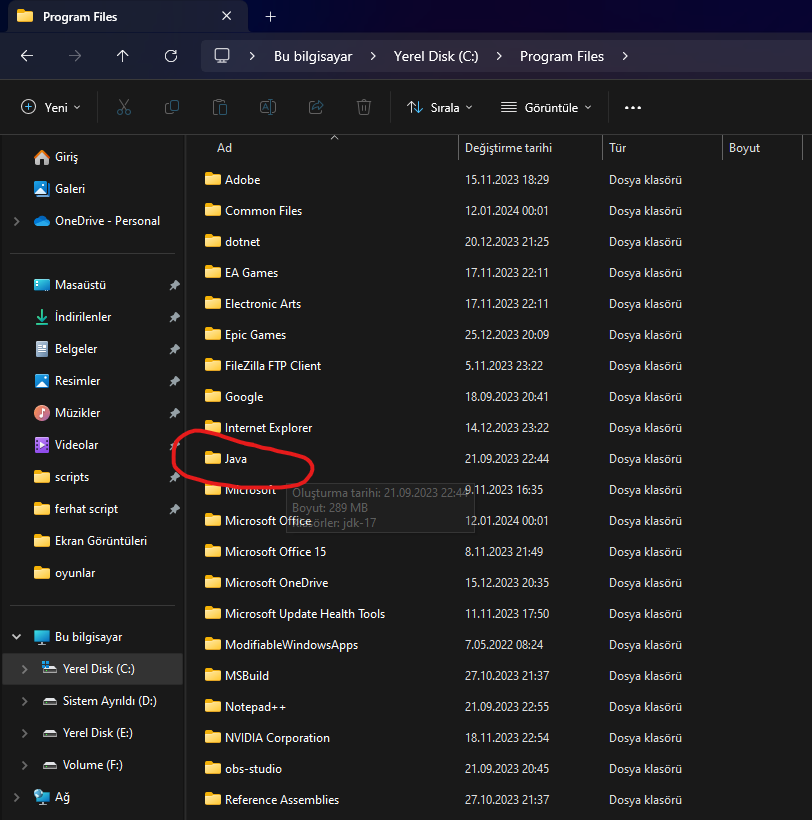Click the pin icon beside İndirilenler
The width and height of the screenshot is (812, 820).
pyautogui.click(x=174, y=317)
